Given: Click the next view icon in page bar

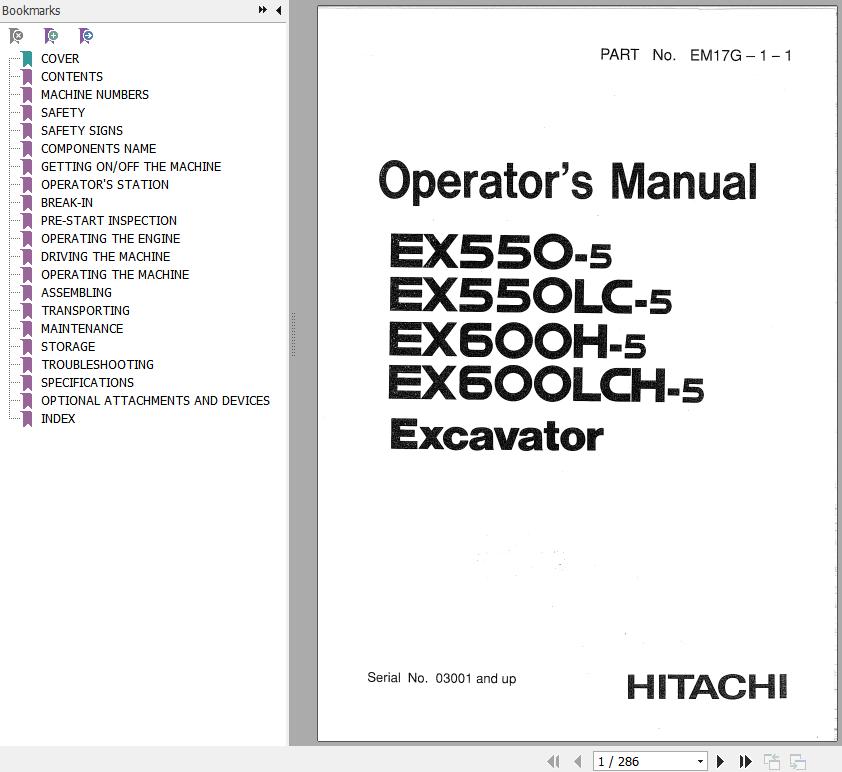Looking at the screenshot, I should (798, 761).
